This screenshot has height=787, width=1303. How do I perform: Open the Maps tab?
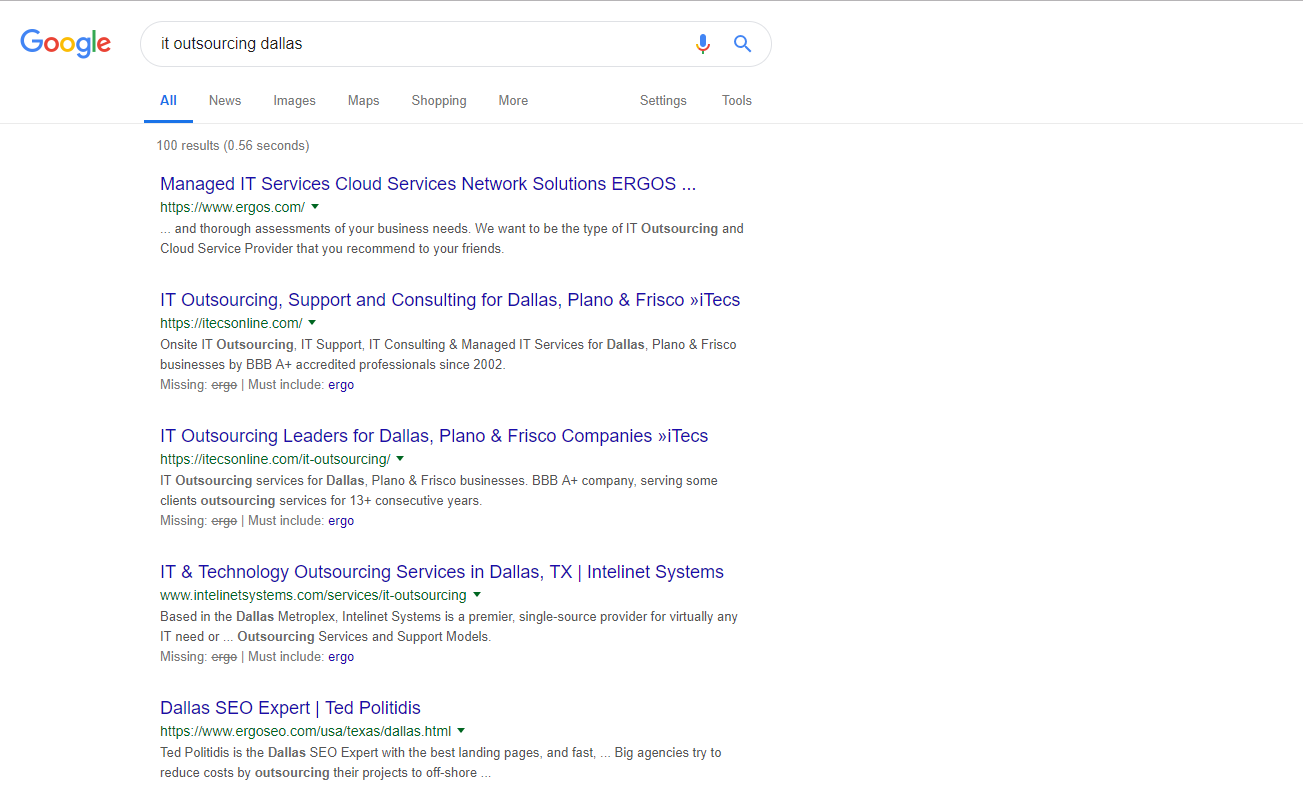click(x=363, y=100)
